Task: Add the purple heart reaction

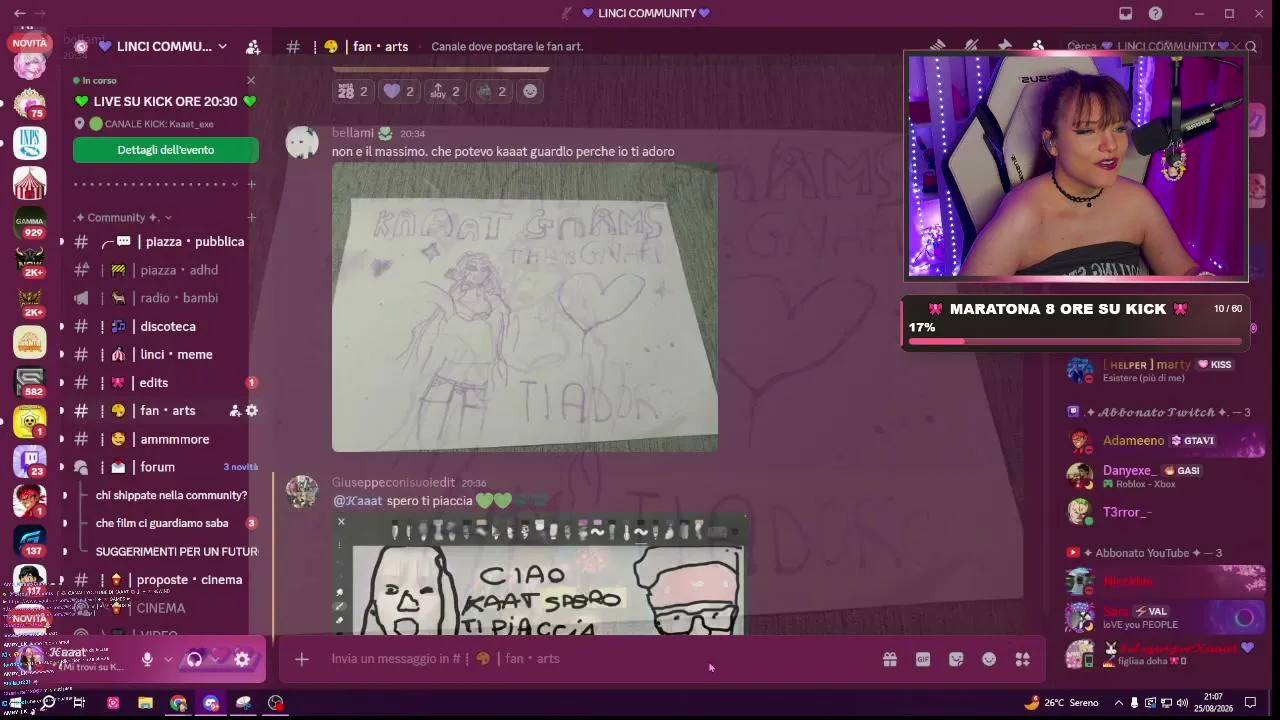Action: pyautogui.click(x=398, y=91)
